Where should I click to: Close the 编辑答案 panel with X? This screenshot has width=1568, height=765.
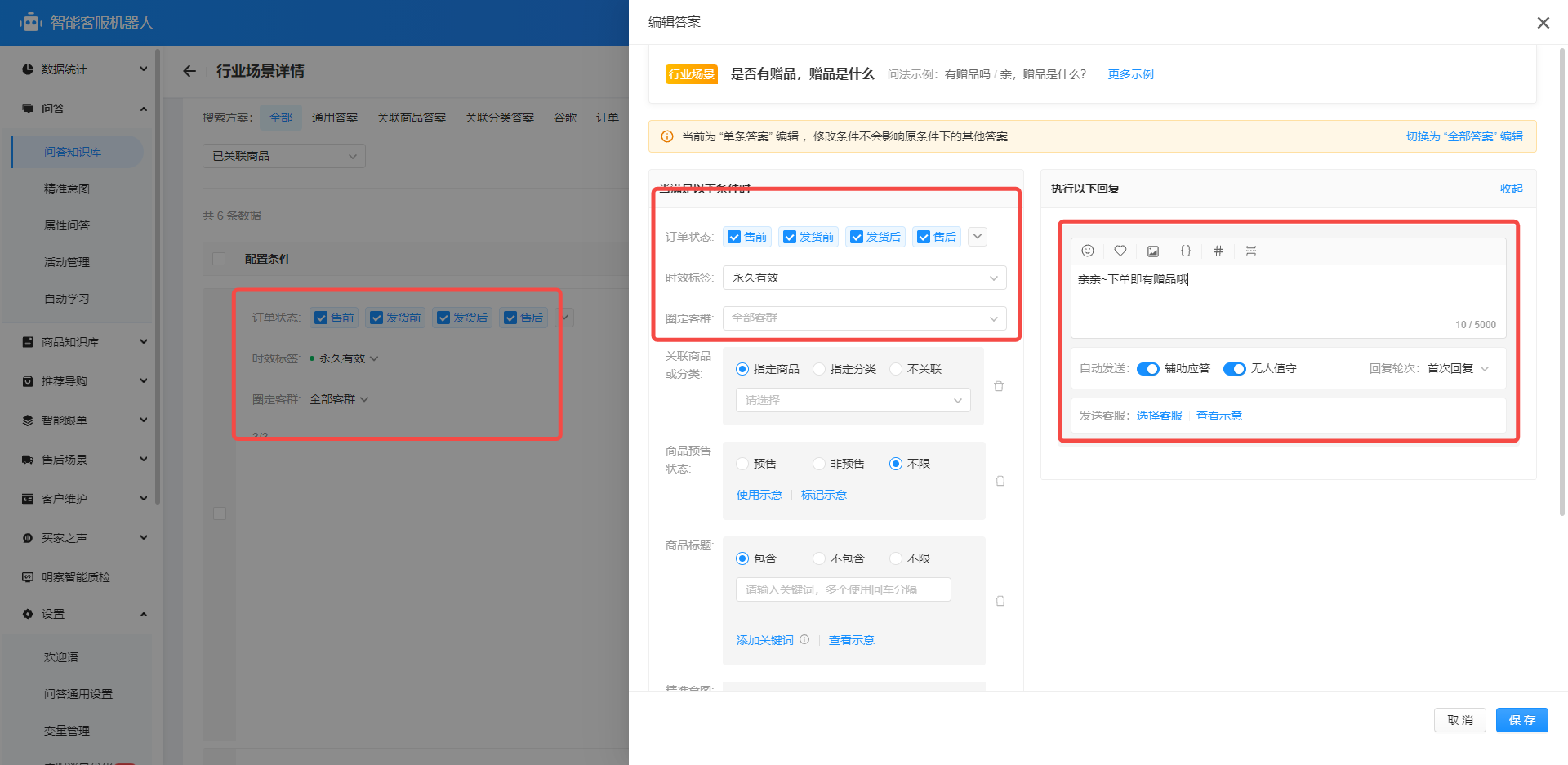[1543, 23]
